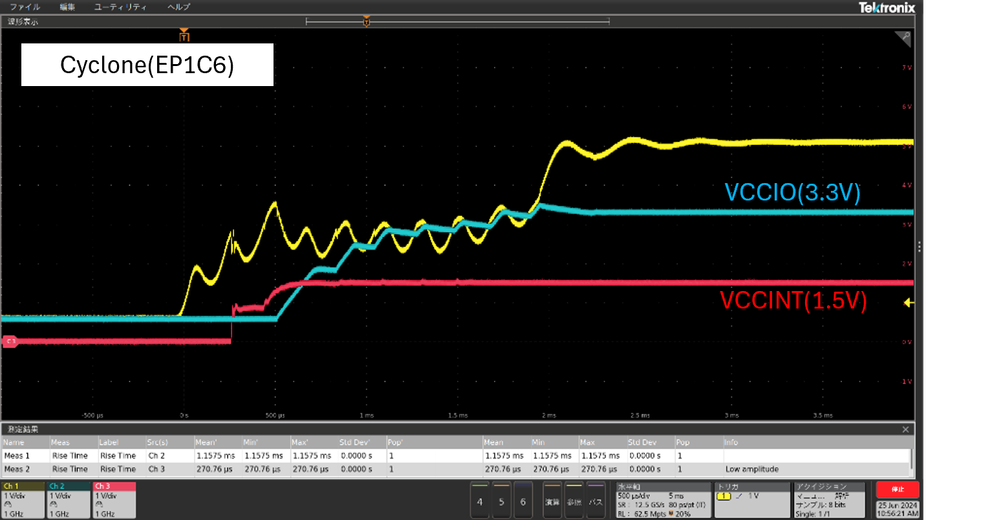Open the trigger (トリガ) settings badge
Image resolution: width=999 pixels, height=520 pixels.
pos(751,500)
